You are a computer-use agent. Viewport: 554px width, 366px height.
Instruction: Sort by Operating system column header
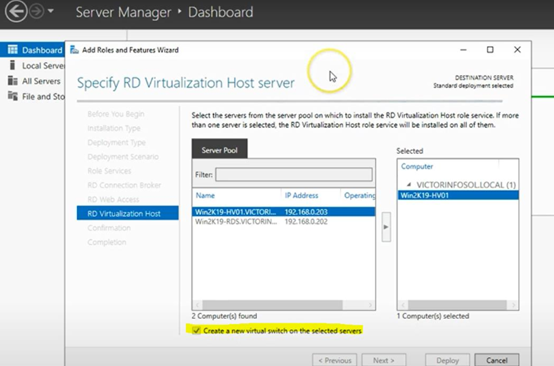(359, 195)
